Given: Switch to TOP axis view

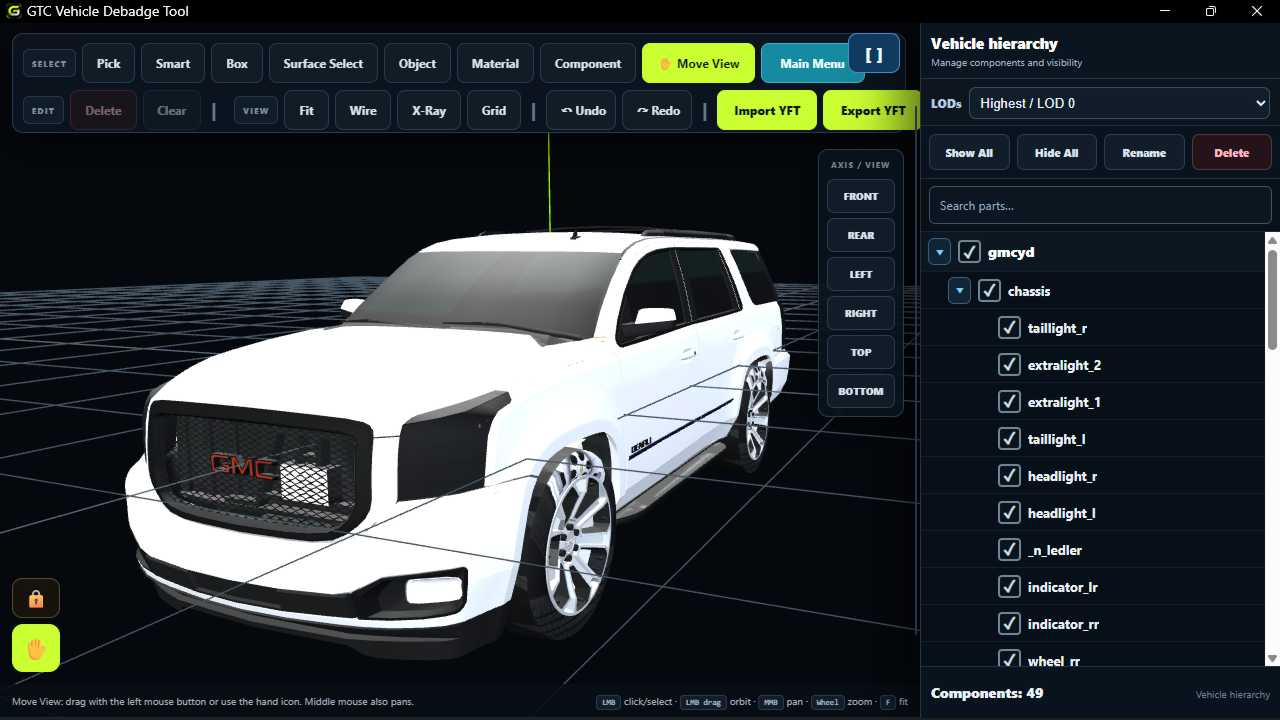Looking at the screenshot, I should [x=860, y=352].
